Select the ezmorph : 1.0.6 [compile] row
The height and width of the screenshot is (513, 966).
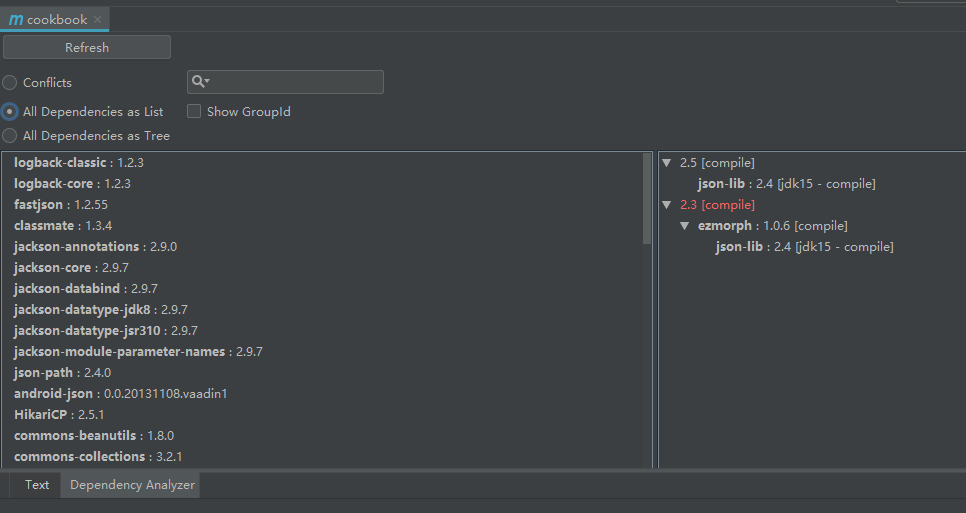point(773,225)
